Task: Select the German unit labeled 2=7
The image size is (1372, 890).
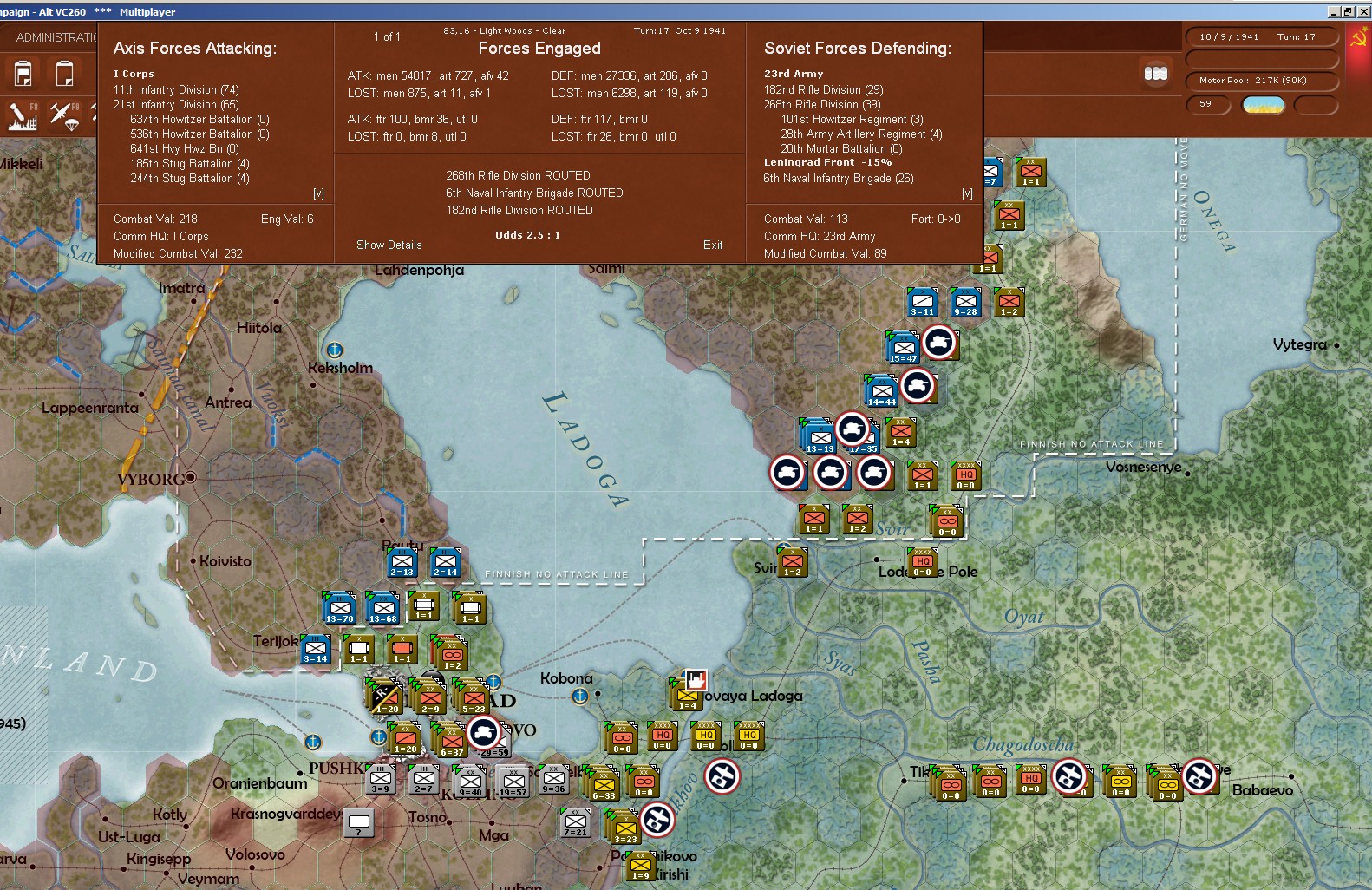Action: (423, 778)
